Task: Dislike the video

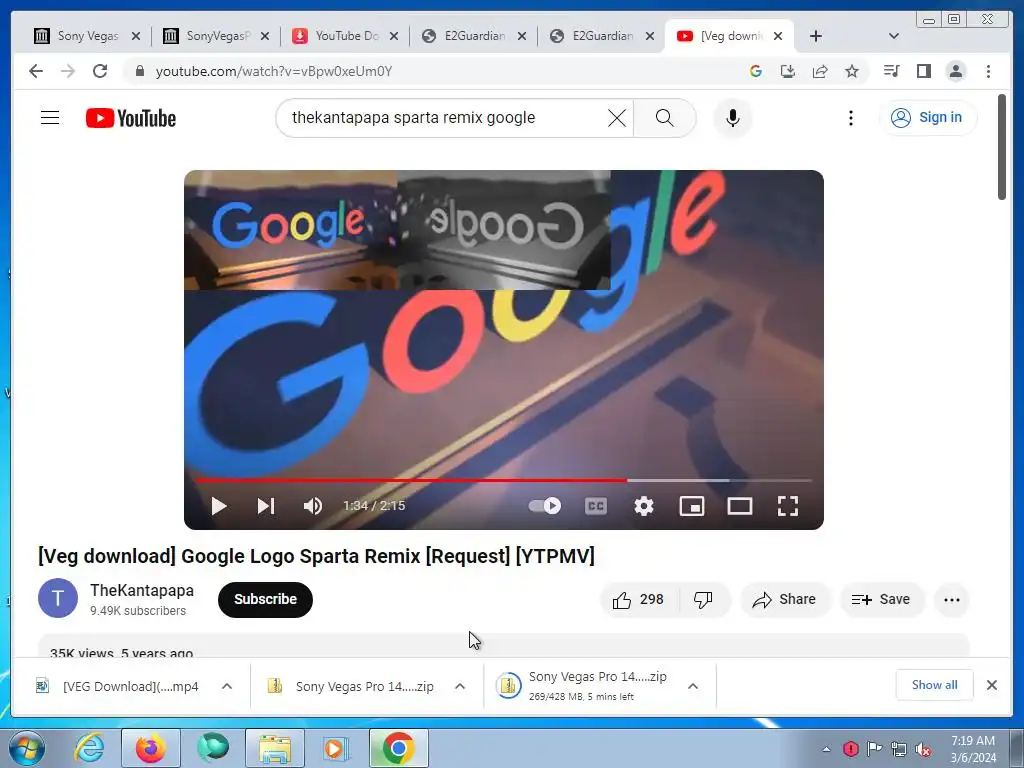Action: click(703, 600)
